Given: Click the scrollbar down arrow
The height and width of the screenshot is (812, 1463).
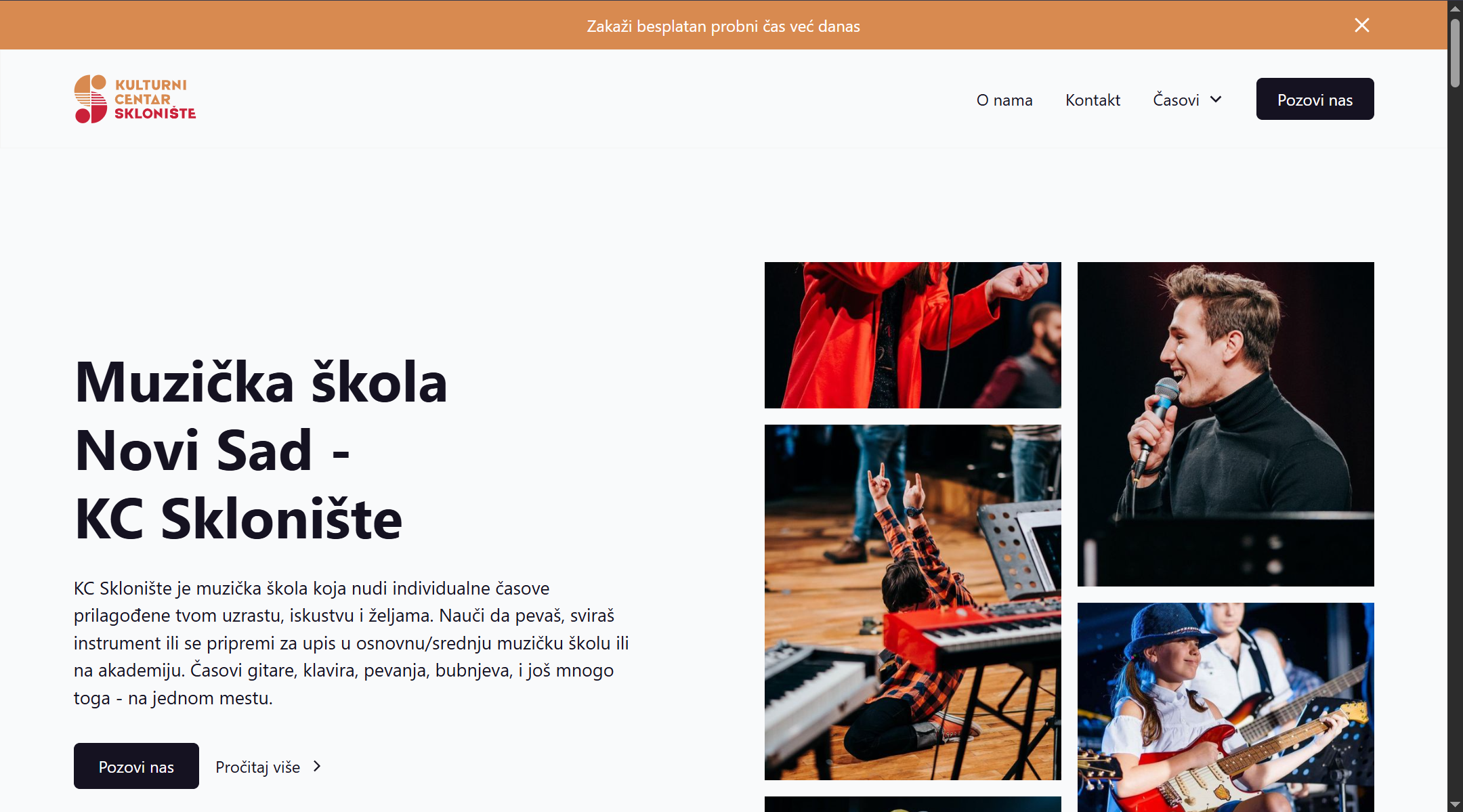Looking at the screenshot, I should 1455,805.
